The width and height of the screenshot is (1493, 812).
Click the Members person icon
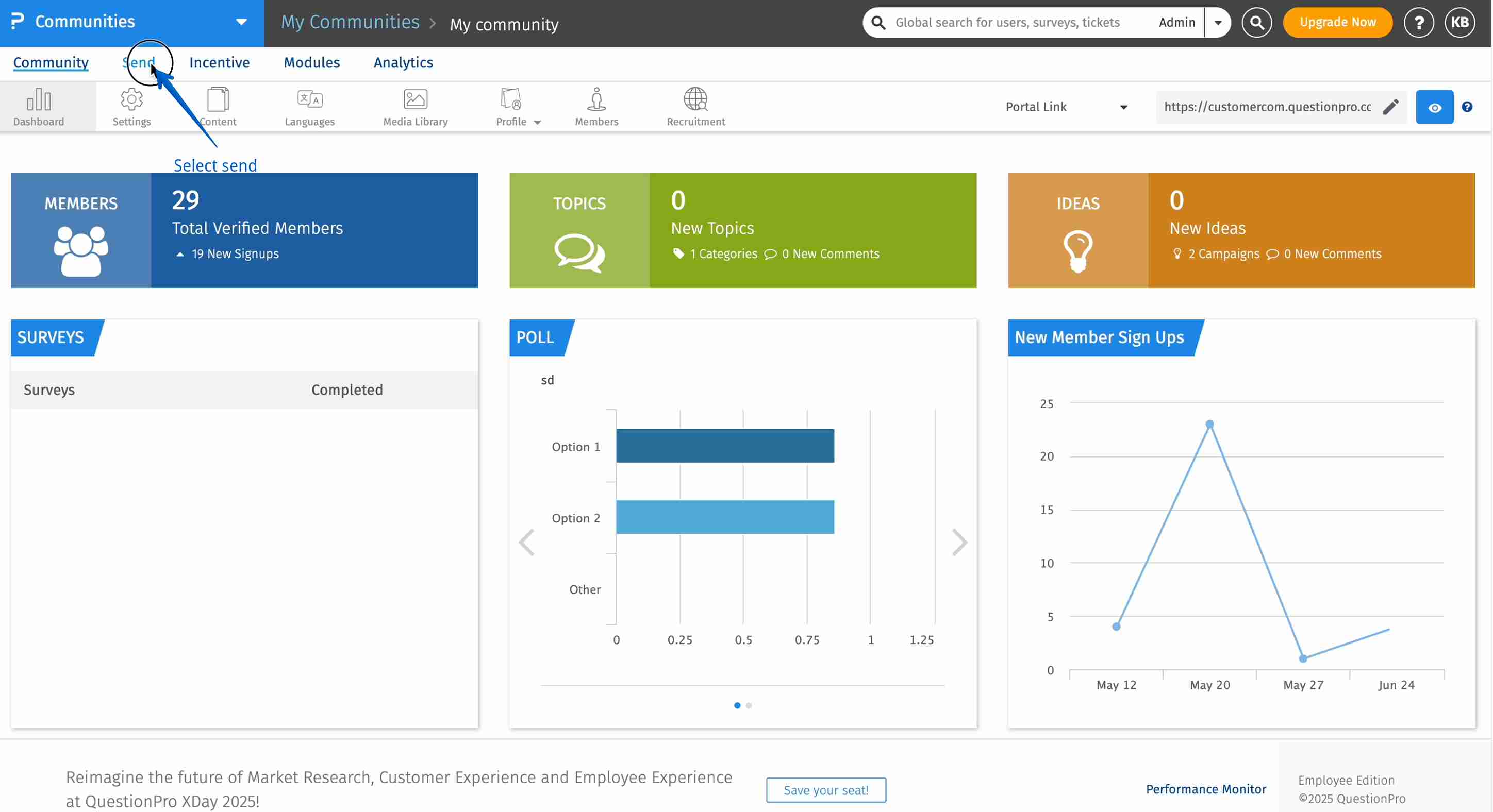coord(596,99)
